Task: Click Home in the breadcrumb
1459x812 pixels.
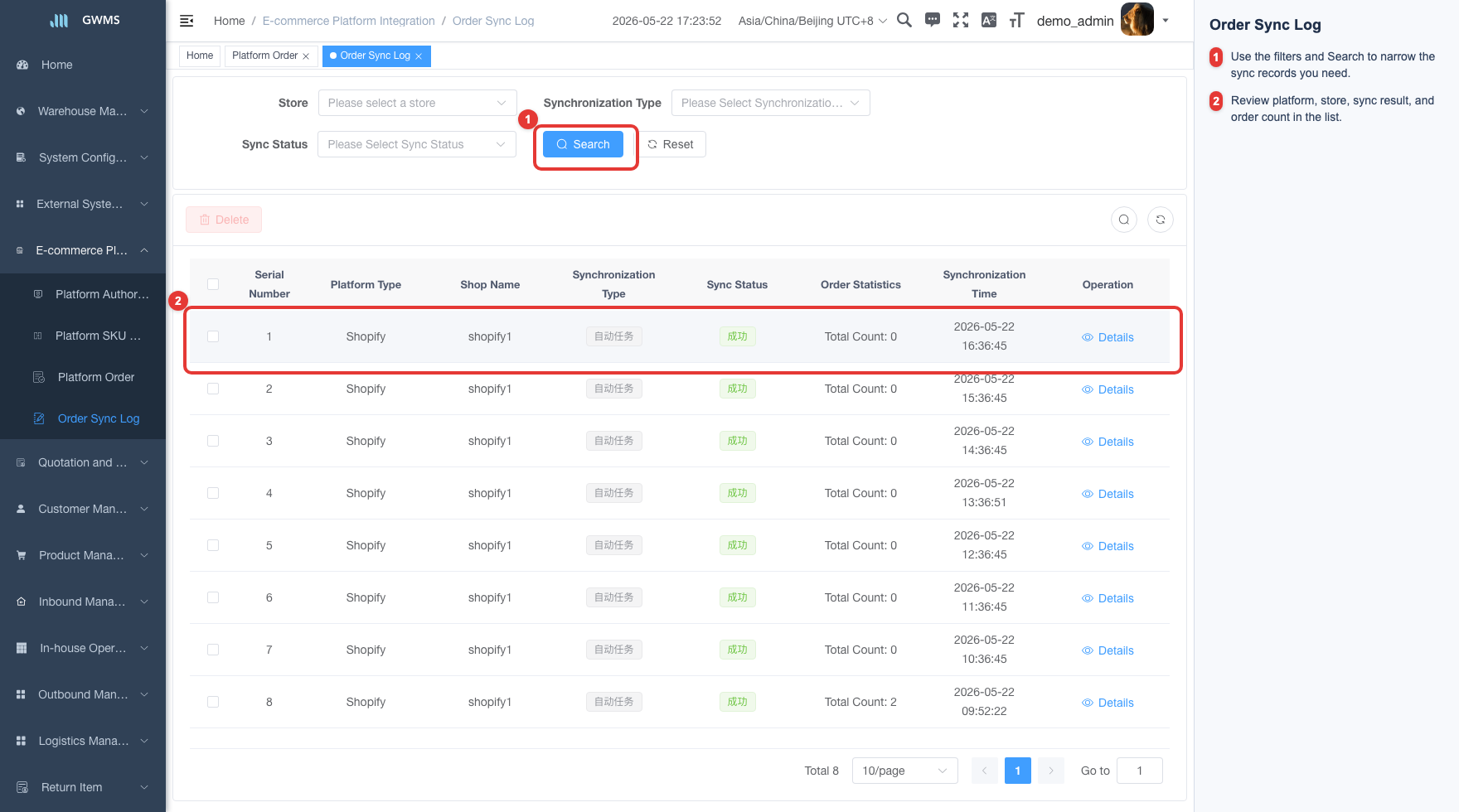Action: coord(230,21)
